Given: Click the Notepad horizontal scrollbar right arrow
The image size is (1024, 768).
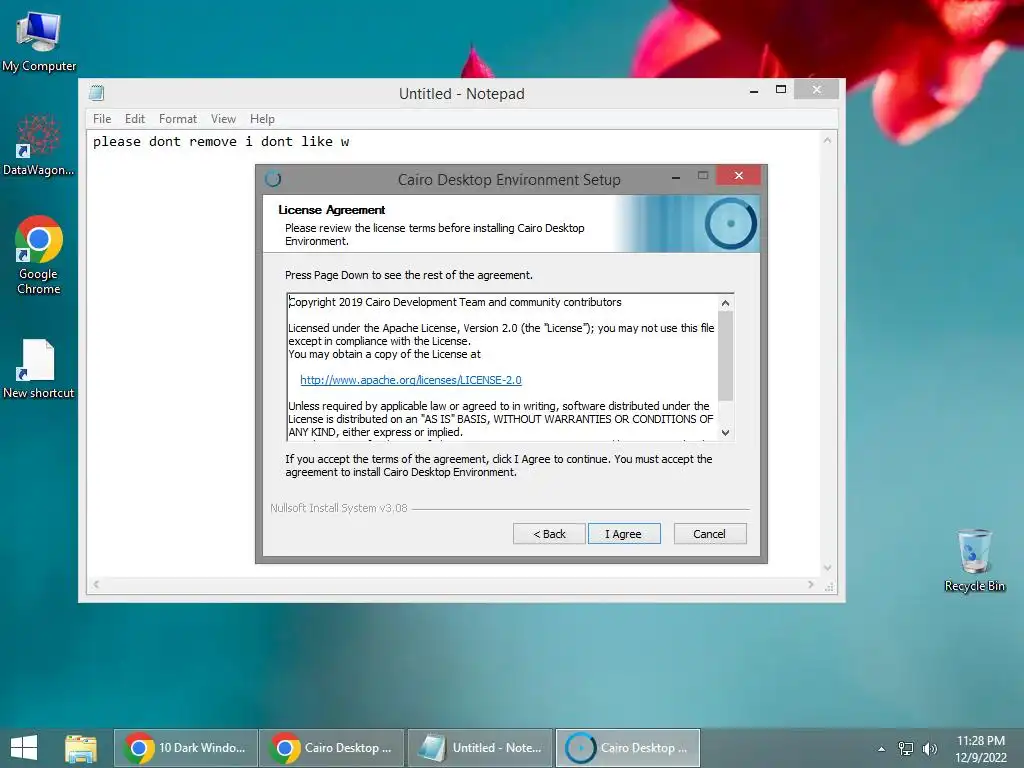Looking at the screenshot, I should [810, 584].
